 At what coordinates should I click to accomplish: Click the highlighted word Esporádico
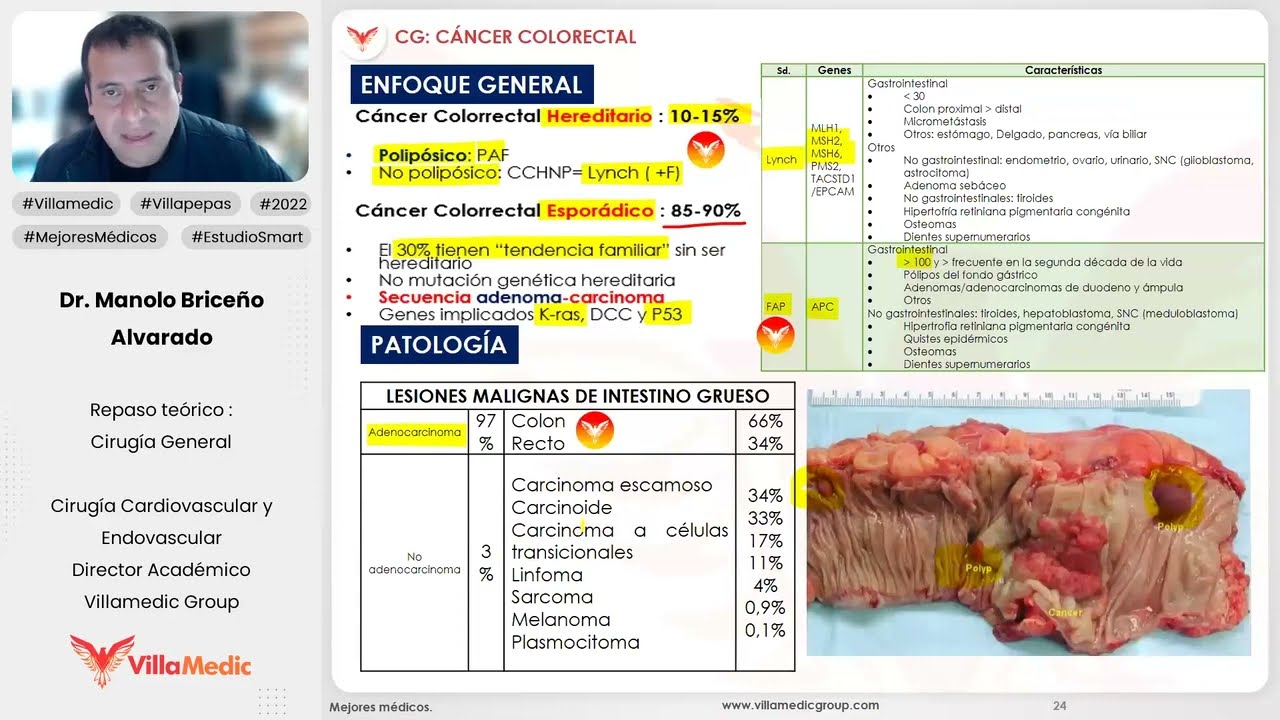tap(599, 211)
